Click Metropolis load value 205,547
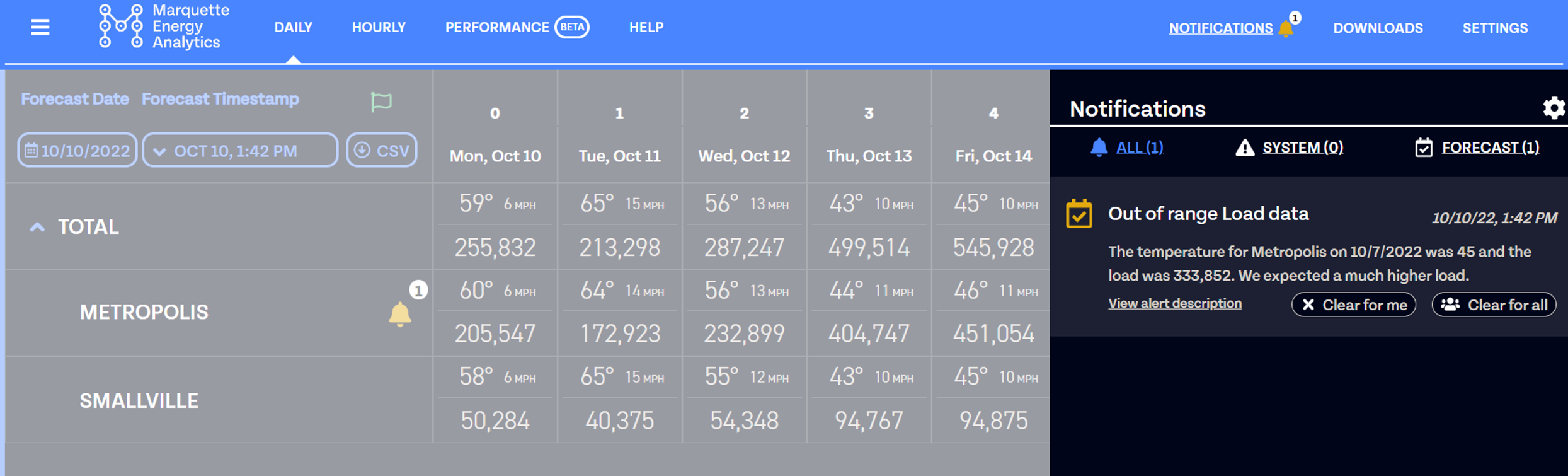 coord(495,334)
